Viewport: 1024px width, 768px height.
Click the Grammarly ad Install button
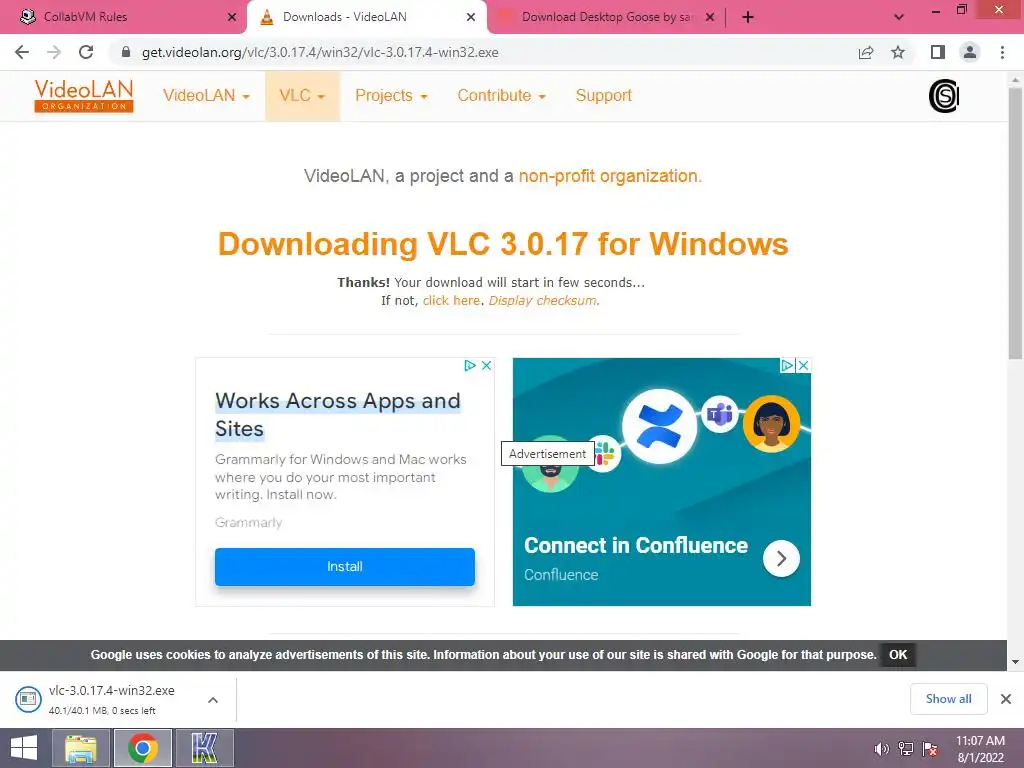(x=345, y=566)
